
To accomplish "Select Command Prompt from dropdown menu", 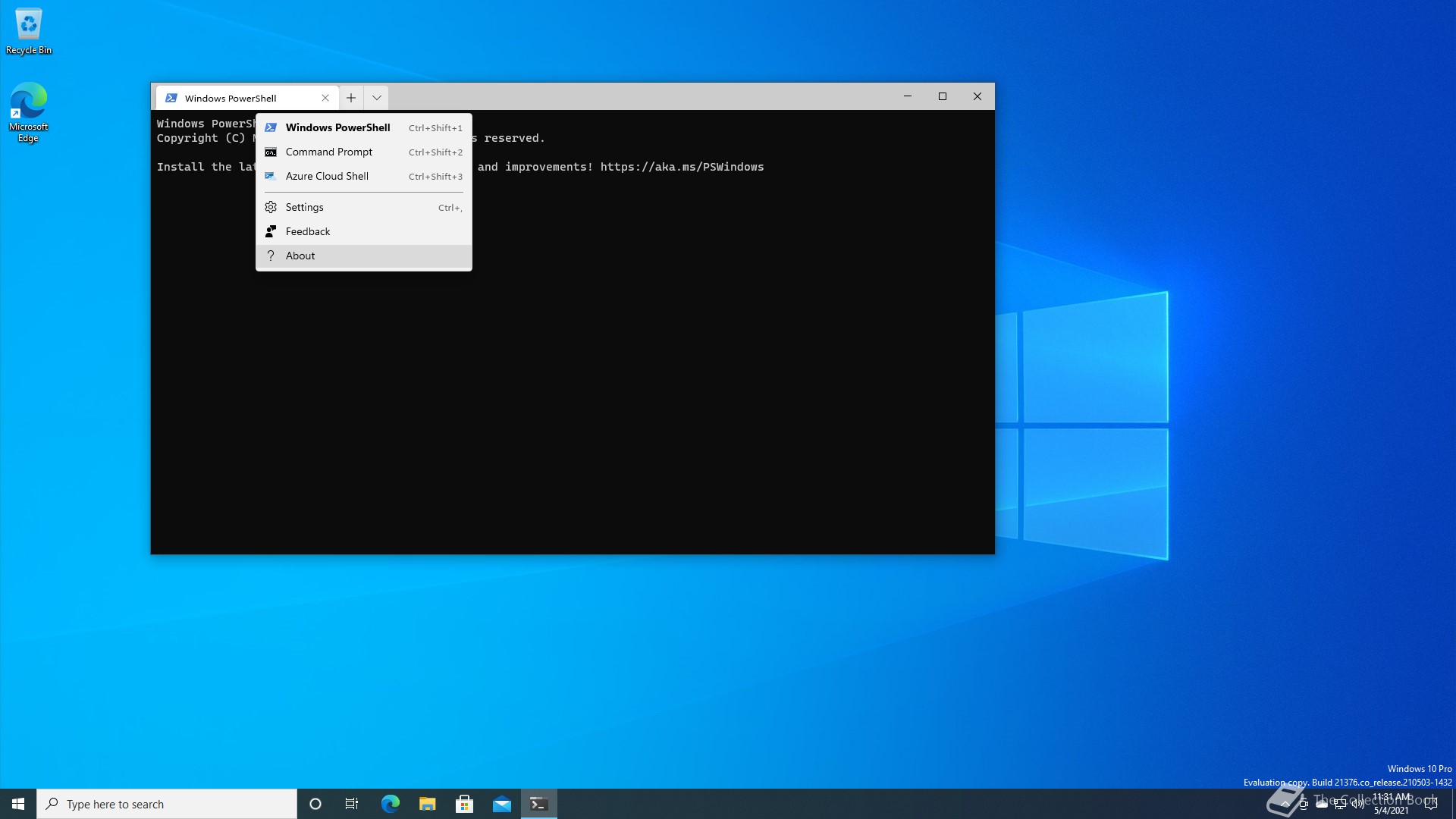I will click(x=364, y=152).
